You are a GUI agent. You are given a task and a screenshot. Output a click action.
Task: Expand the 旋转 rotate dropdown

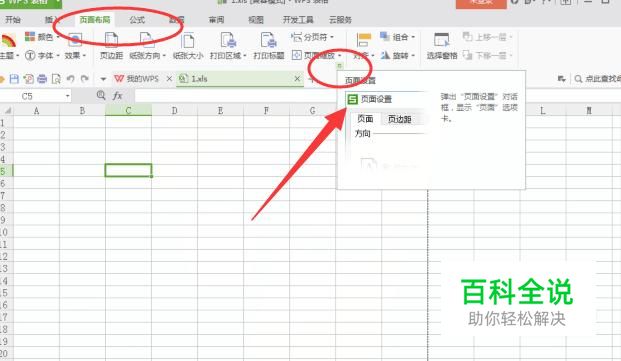click(413, 56)
